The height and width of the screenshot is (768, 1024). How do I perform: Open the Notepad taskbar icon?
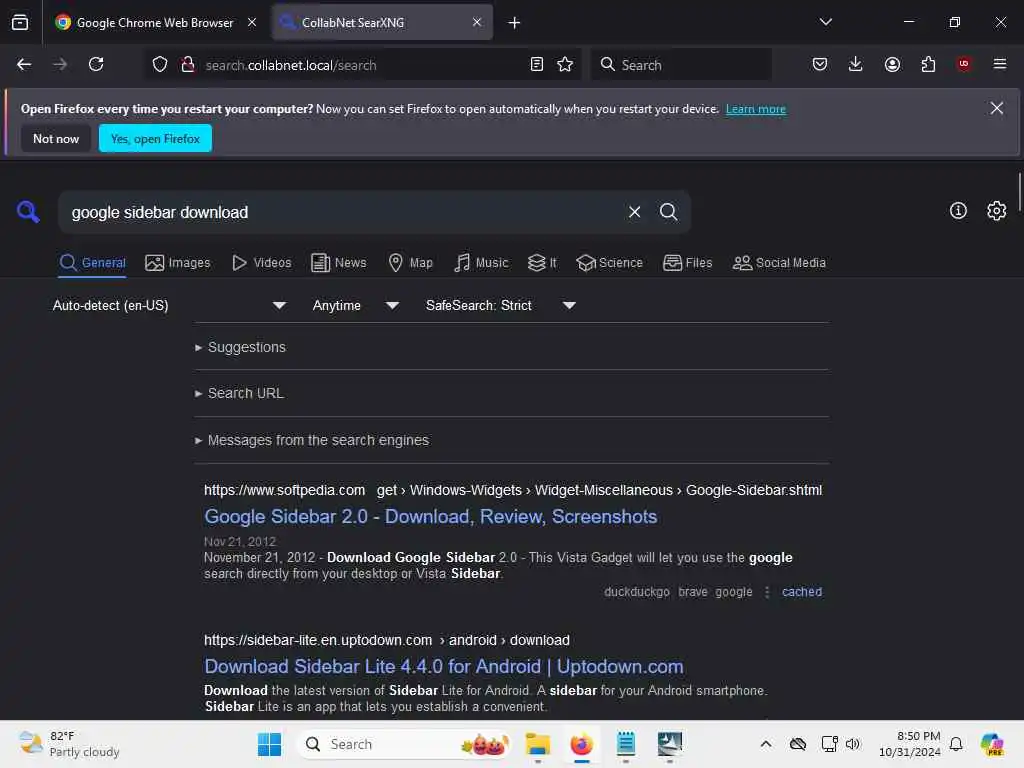click(625, 744)
